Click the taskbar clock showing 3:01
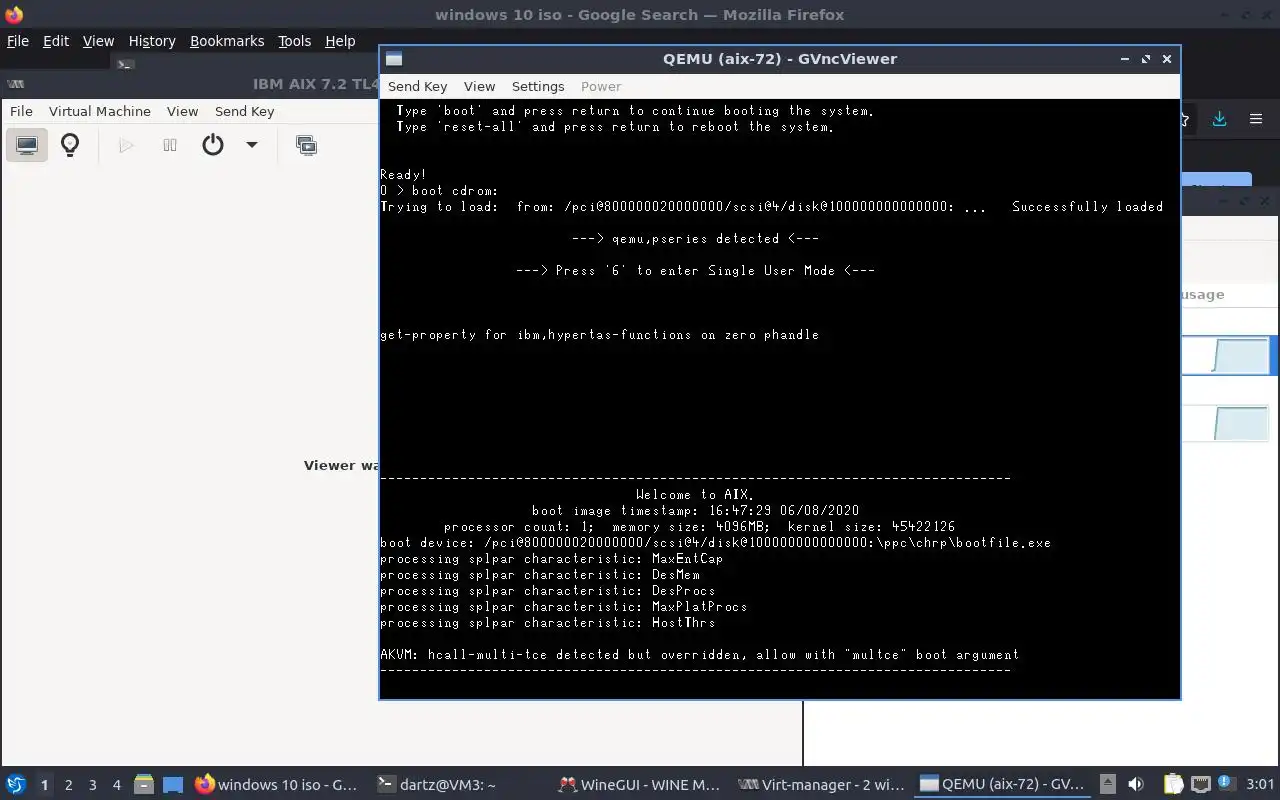The width and height of the screenshot is (1280, 800). [x=1260, y=784]
